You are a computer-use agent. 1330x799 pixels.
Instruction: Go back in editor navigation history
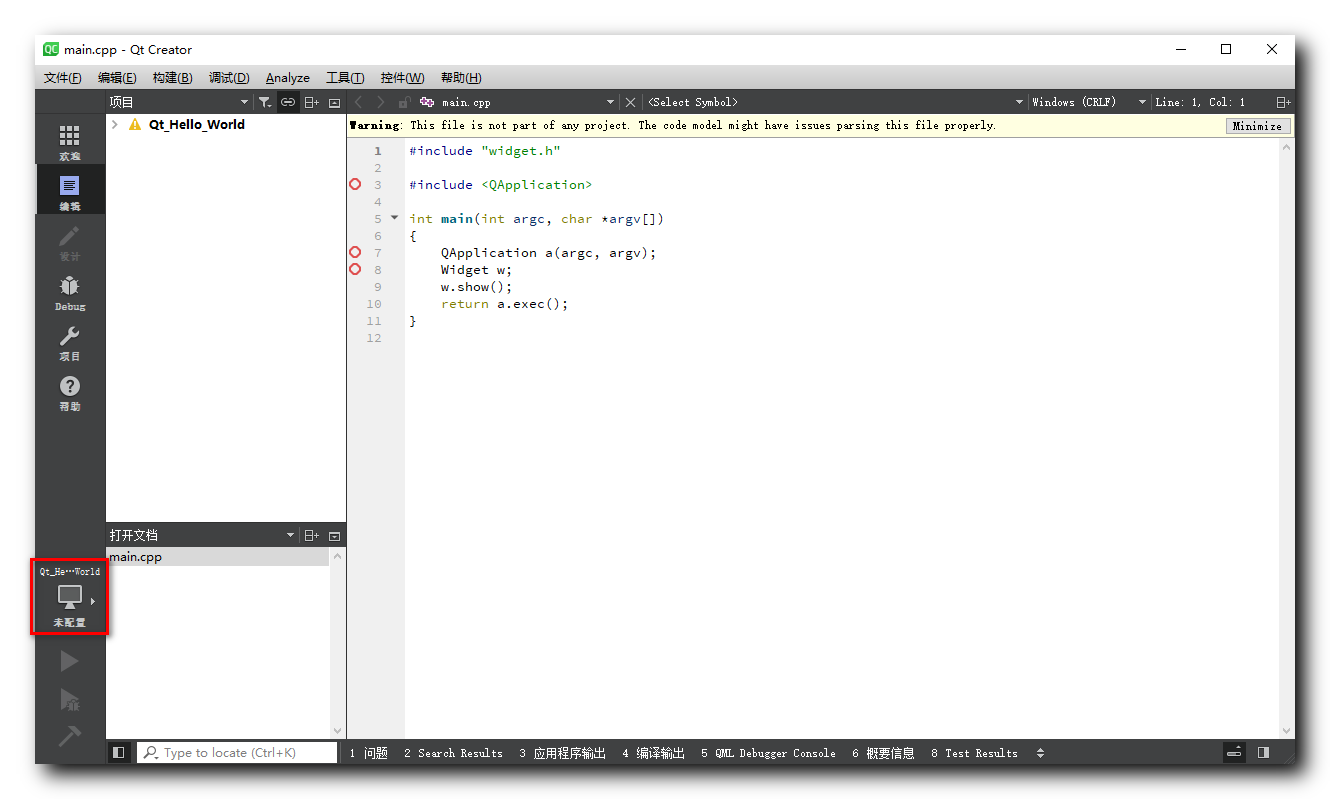(358, 102)
